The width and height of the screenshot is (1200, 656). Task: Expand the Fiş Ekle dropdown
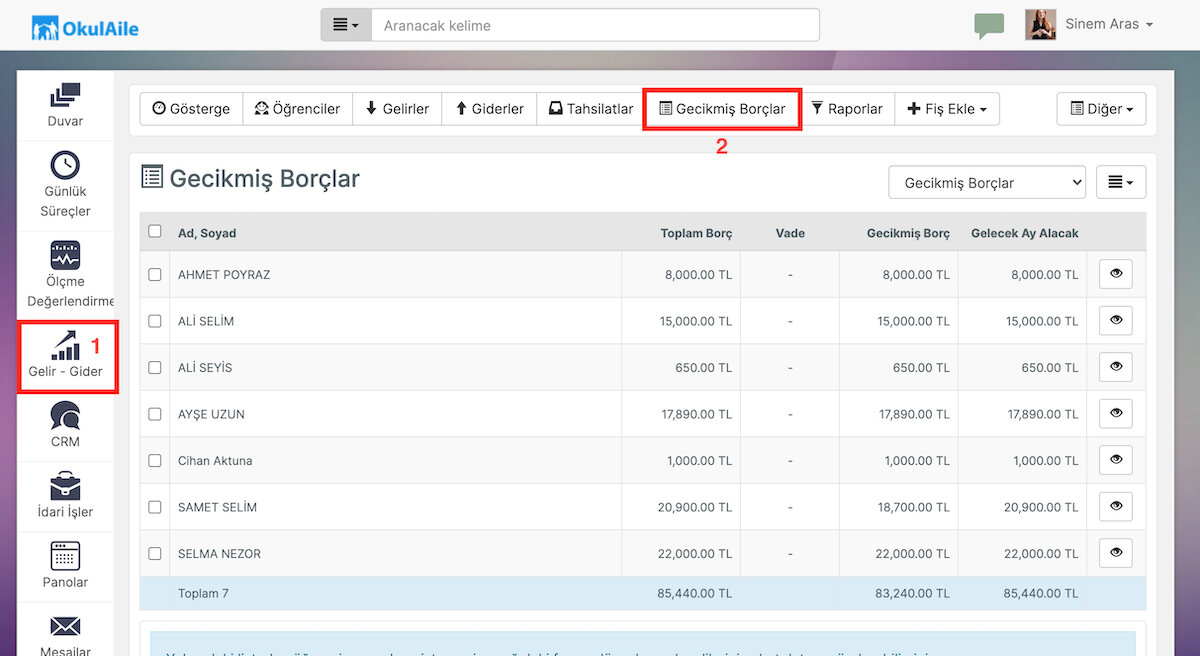pyautogui.click(x=947, y=109)
